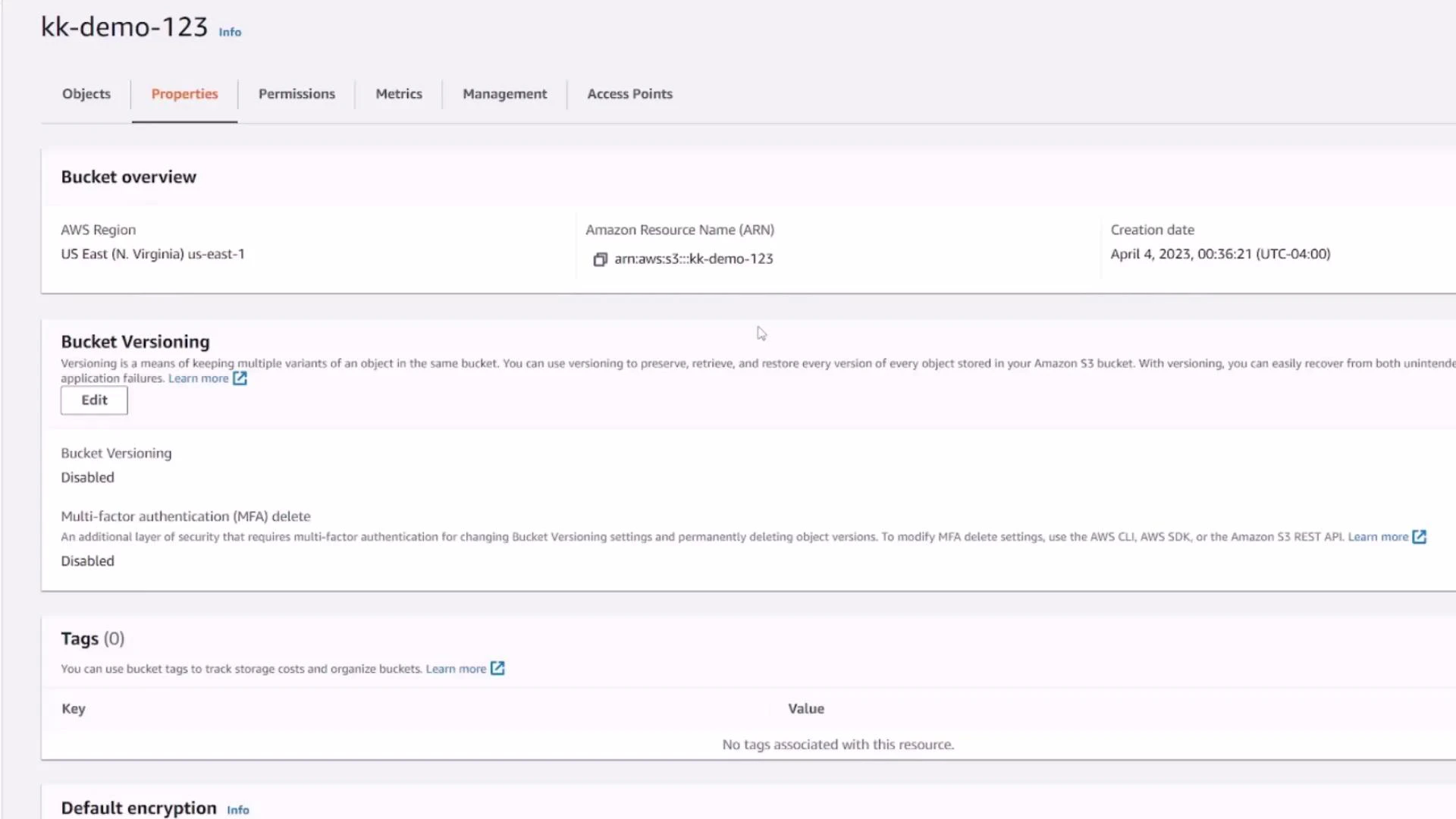Click the Value column header in Tags table

805,708
